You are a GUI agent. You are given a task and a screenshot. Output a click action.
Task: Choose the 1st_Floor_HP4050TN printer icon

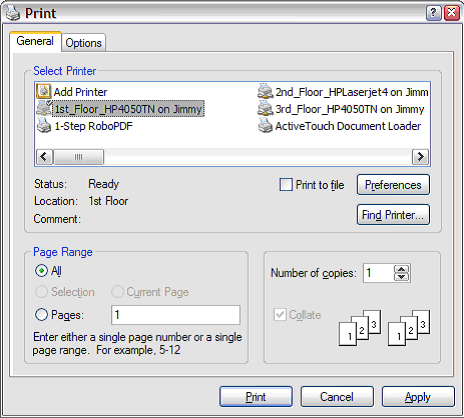[x=44, y=108]
